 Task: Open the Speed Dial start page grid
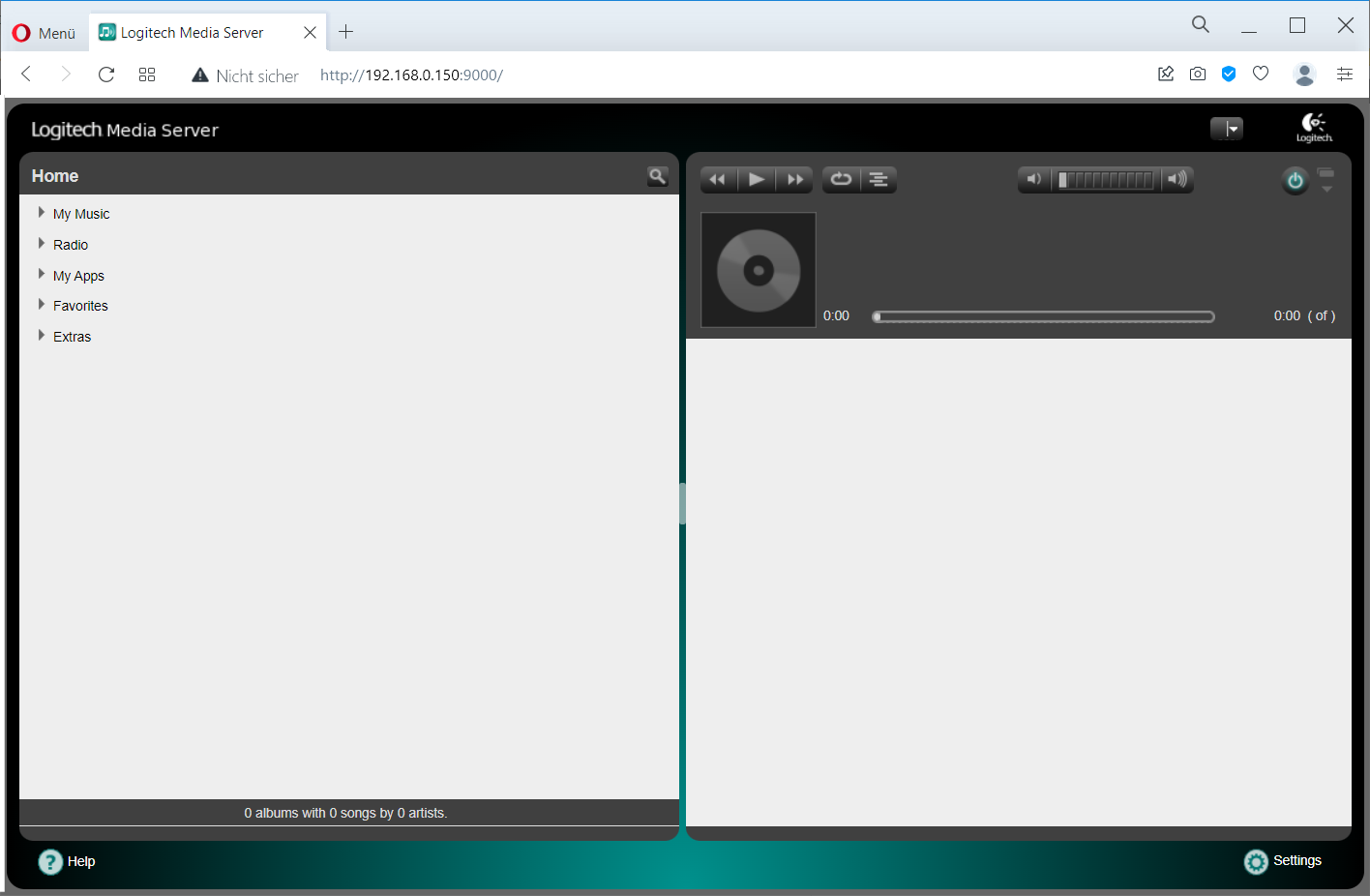(147, 75)
